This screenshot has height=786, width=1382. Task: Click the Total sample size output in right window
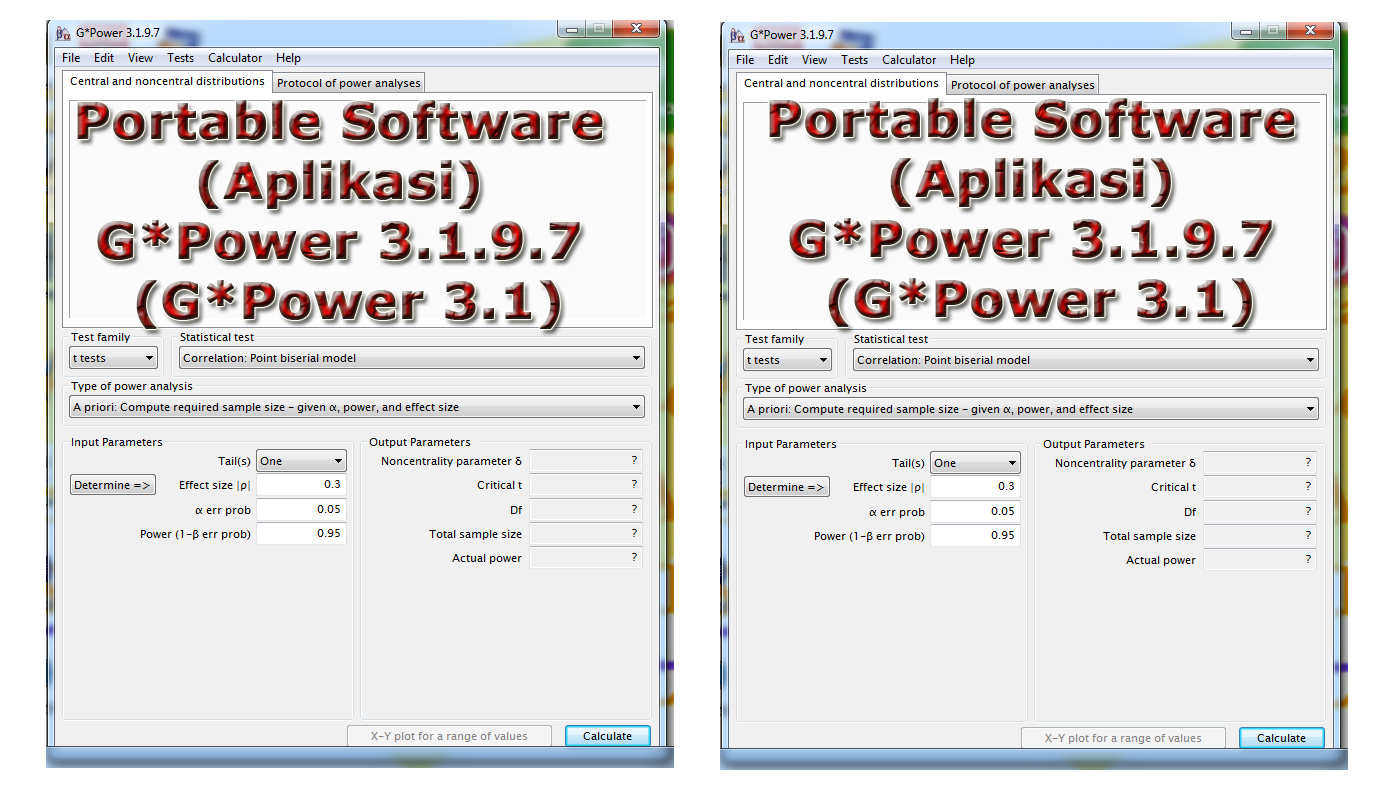point(1260,536)
